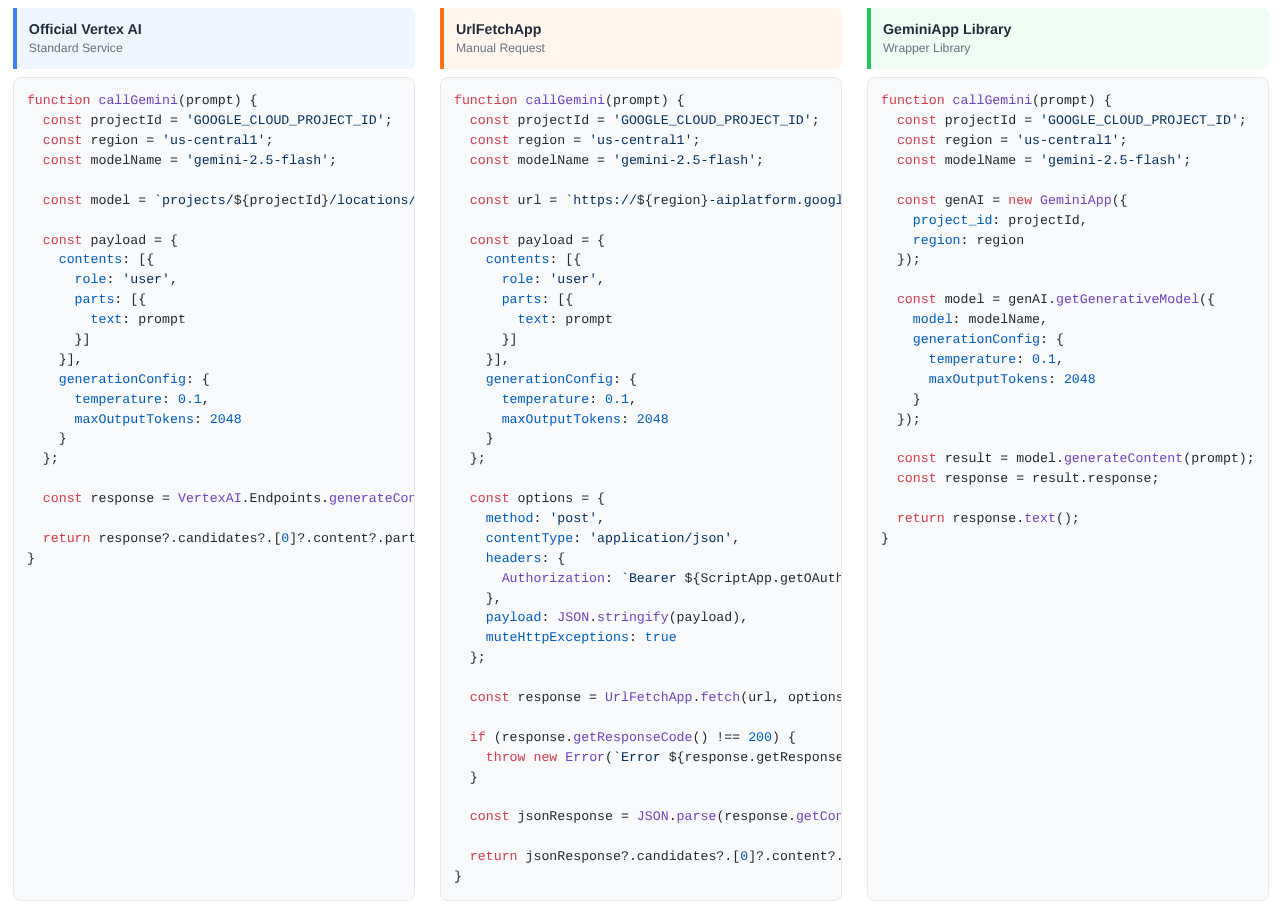Click 'return response.text()' in GeminiApp panel

tap(987, 518)
